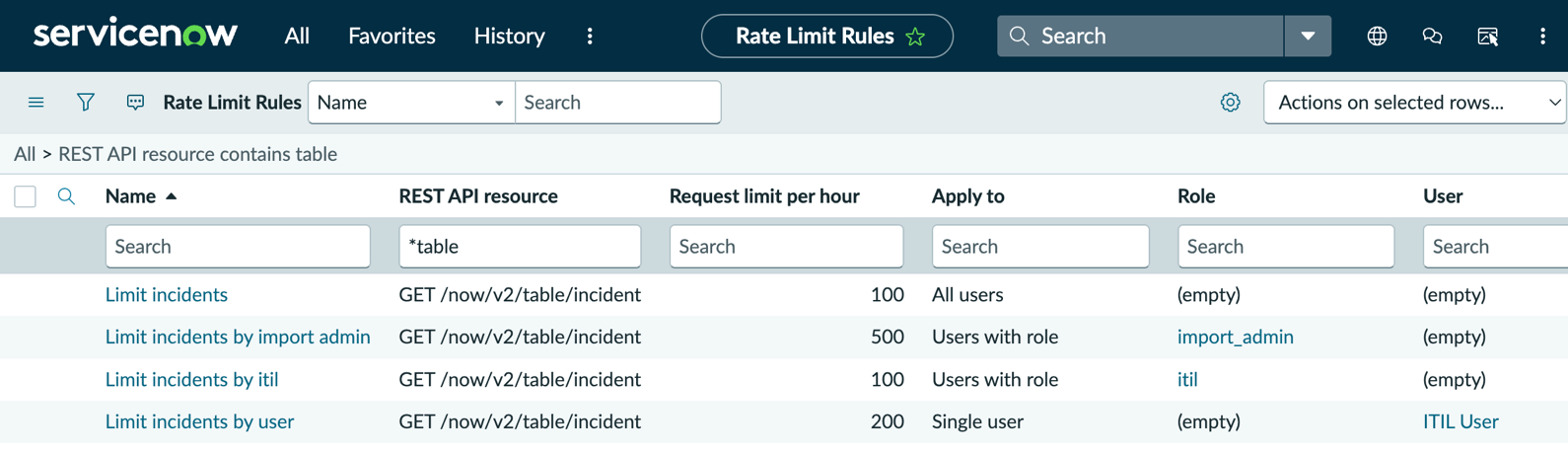Click the All breadcrumb
Viewport: 1568px width, 454px height.
[25, 154]
